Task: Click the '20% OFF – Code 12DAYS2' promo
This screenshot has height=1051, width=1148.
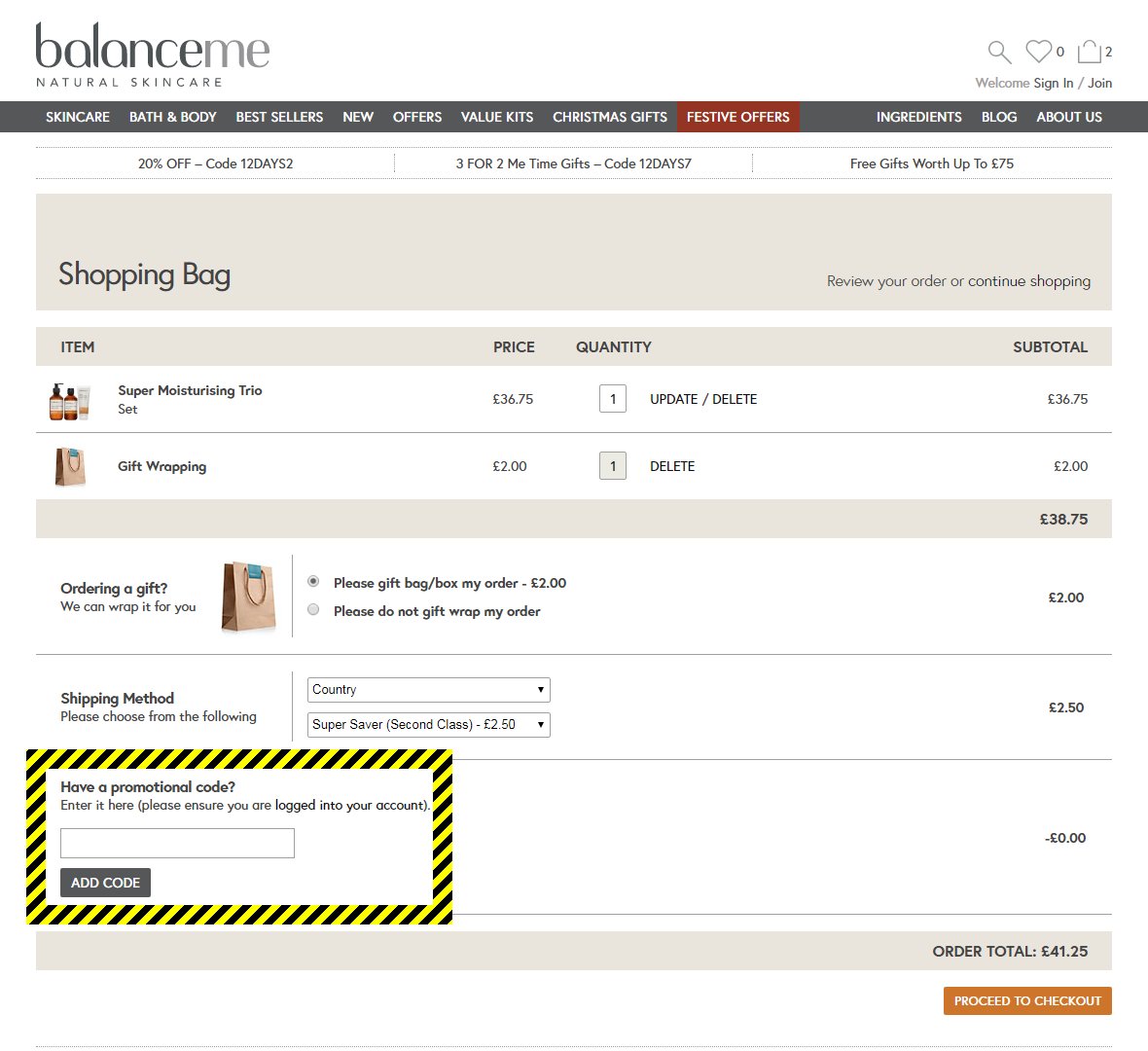Action: pyautogui.click(x=215, y=164)
